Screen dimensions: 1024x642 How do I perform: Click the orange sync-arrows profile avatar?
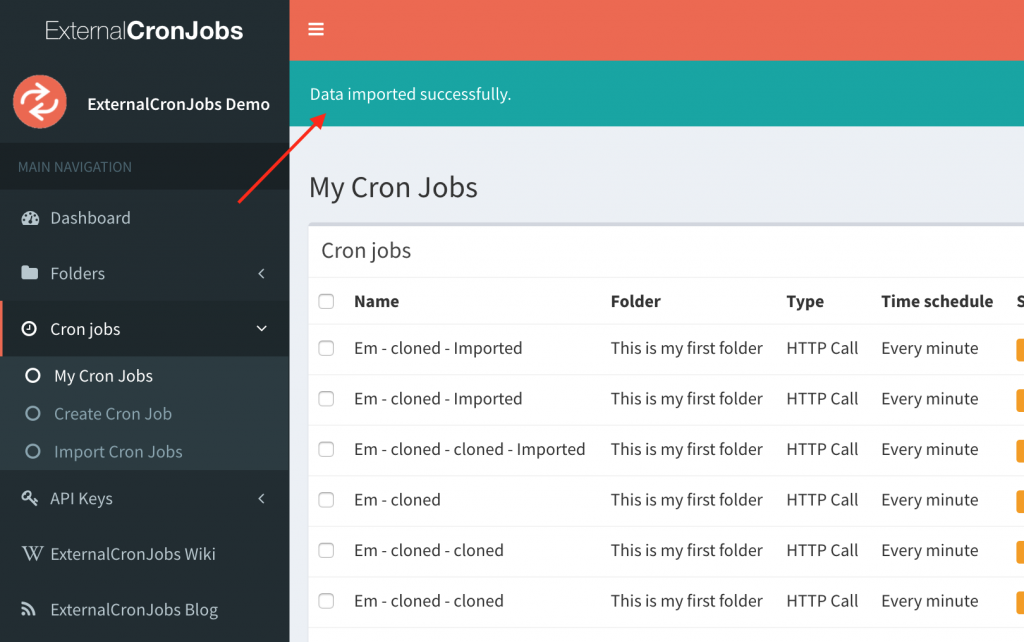click(x=40, y=102)
